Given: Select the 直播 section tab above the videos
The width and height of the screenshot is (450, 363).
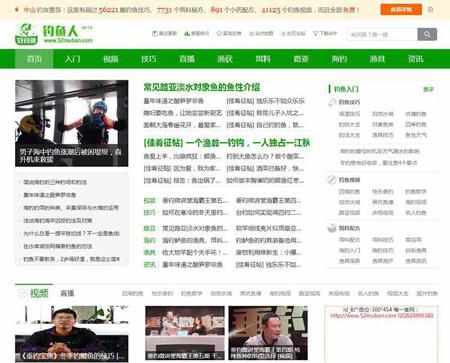Looking at the screenshot, I should pyautogui.click(x=67, y=293).
